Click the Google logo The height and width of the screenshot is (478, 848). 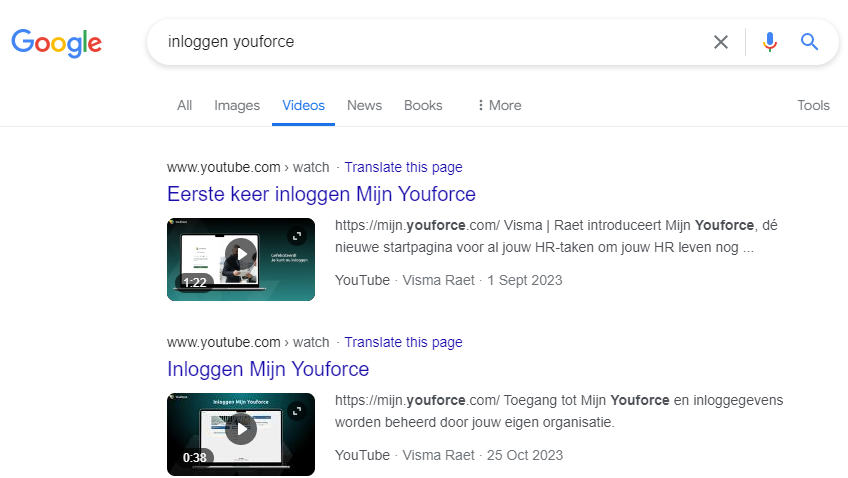click(x=57, y=43)
